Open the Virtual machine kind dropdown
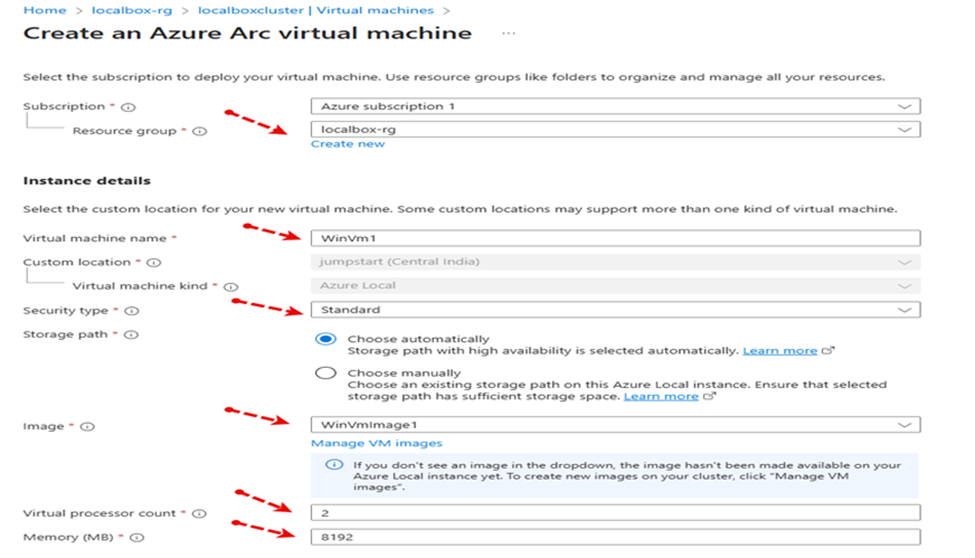 [616, 286]
